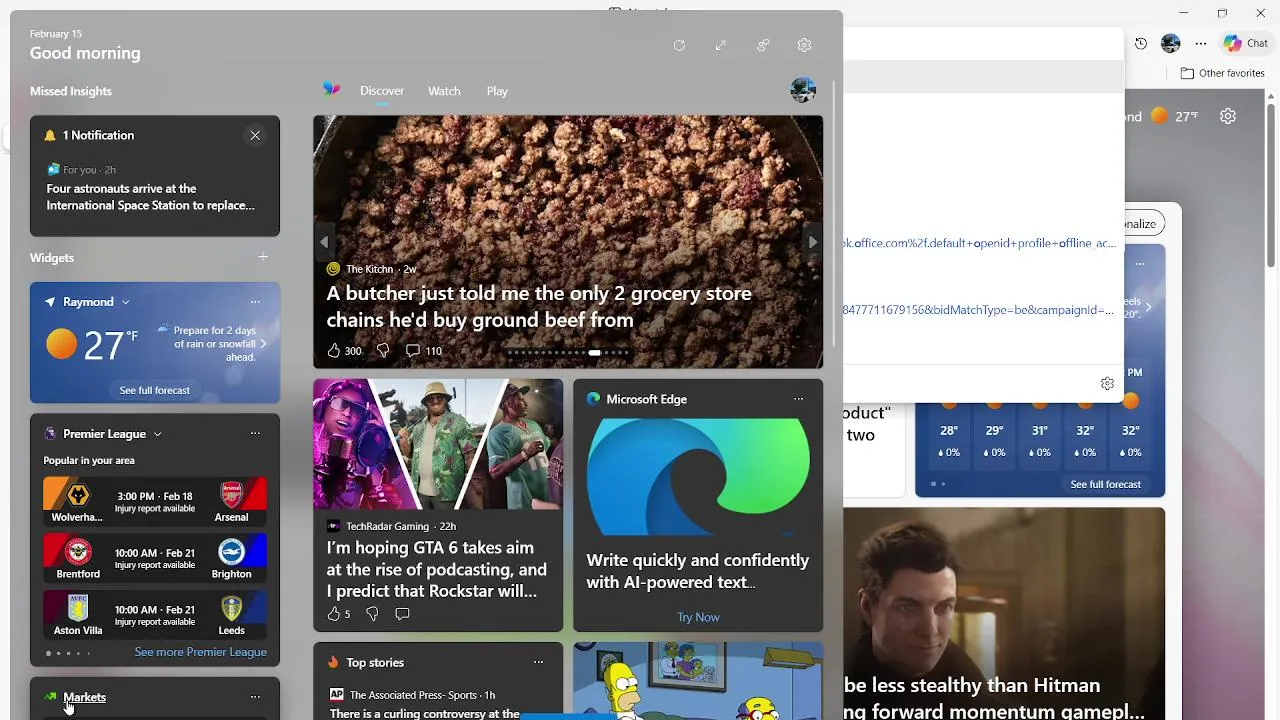Open the Simpsons cartoon thumbnail card
The image size is (1280, 720).
pyautogui.click(x=698, y=681)
